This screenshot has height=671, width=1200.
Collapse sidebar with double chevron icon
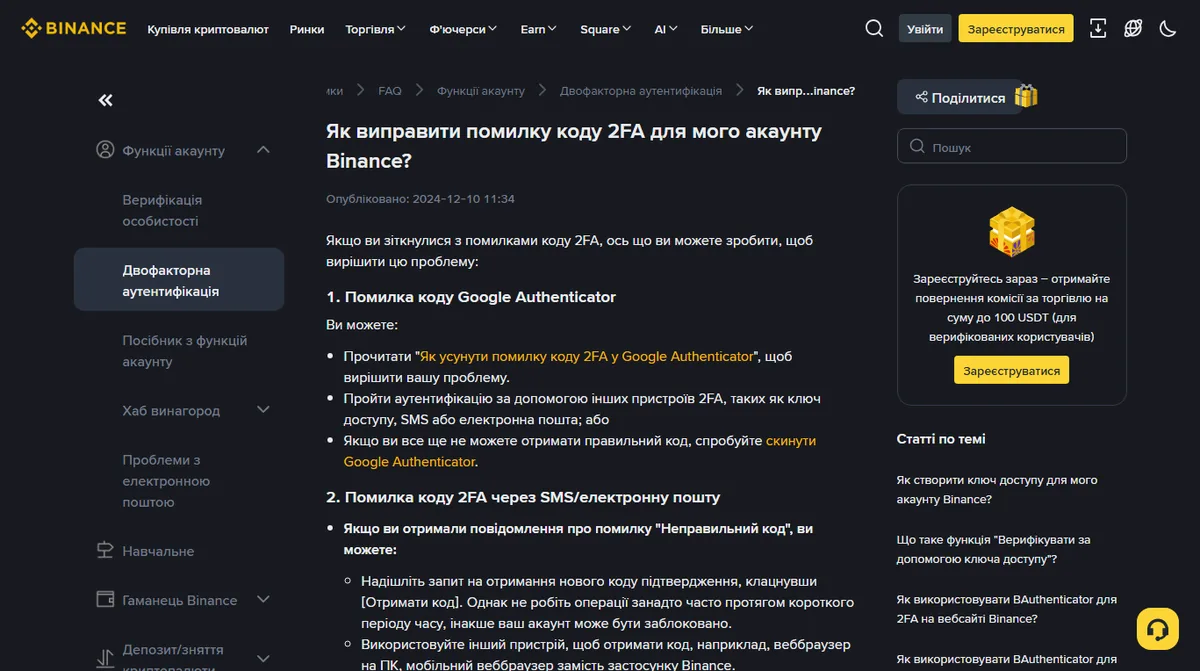click(x=105, y=100)
